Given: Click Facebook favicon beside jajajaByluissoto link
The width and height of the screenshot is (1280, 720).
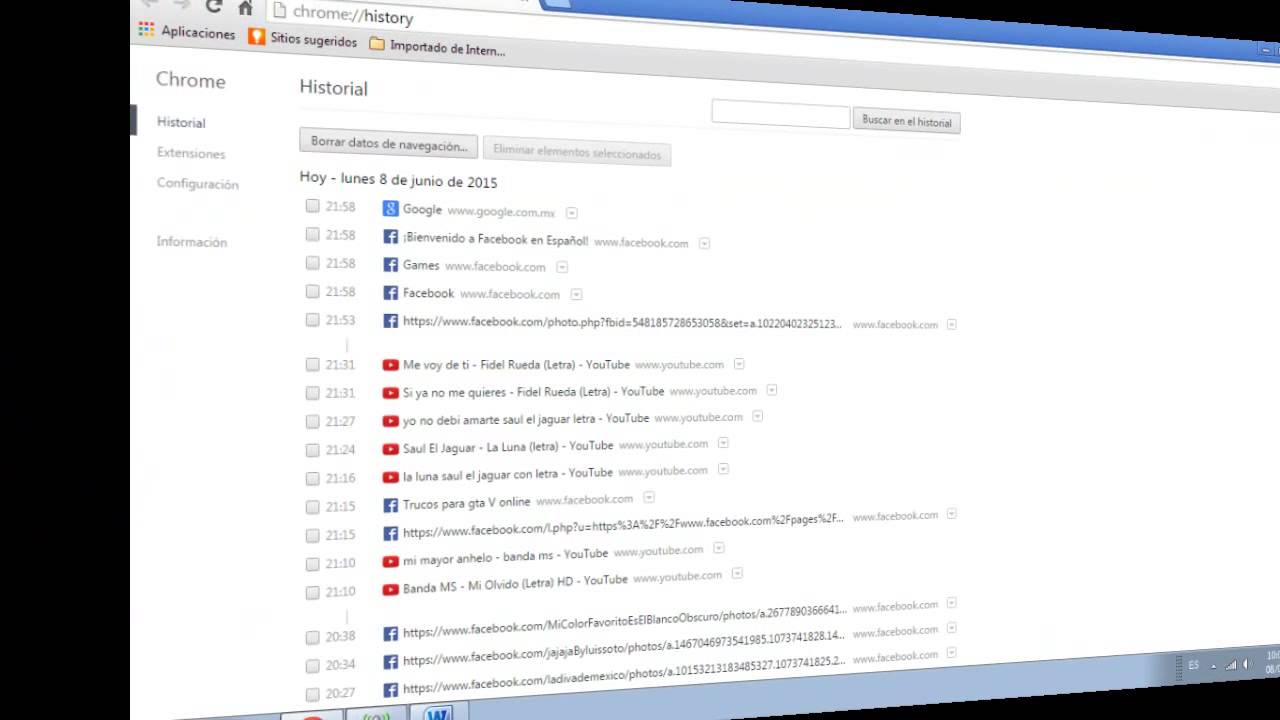Looking at the screenshot, I should (391, 661).
